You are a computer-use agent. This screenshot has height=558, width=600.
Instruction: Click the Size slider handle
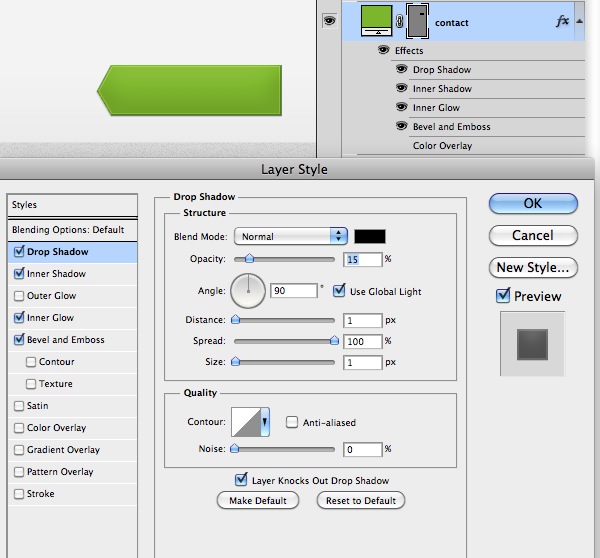[236, 361]
